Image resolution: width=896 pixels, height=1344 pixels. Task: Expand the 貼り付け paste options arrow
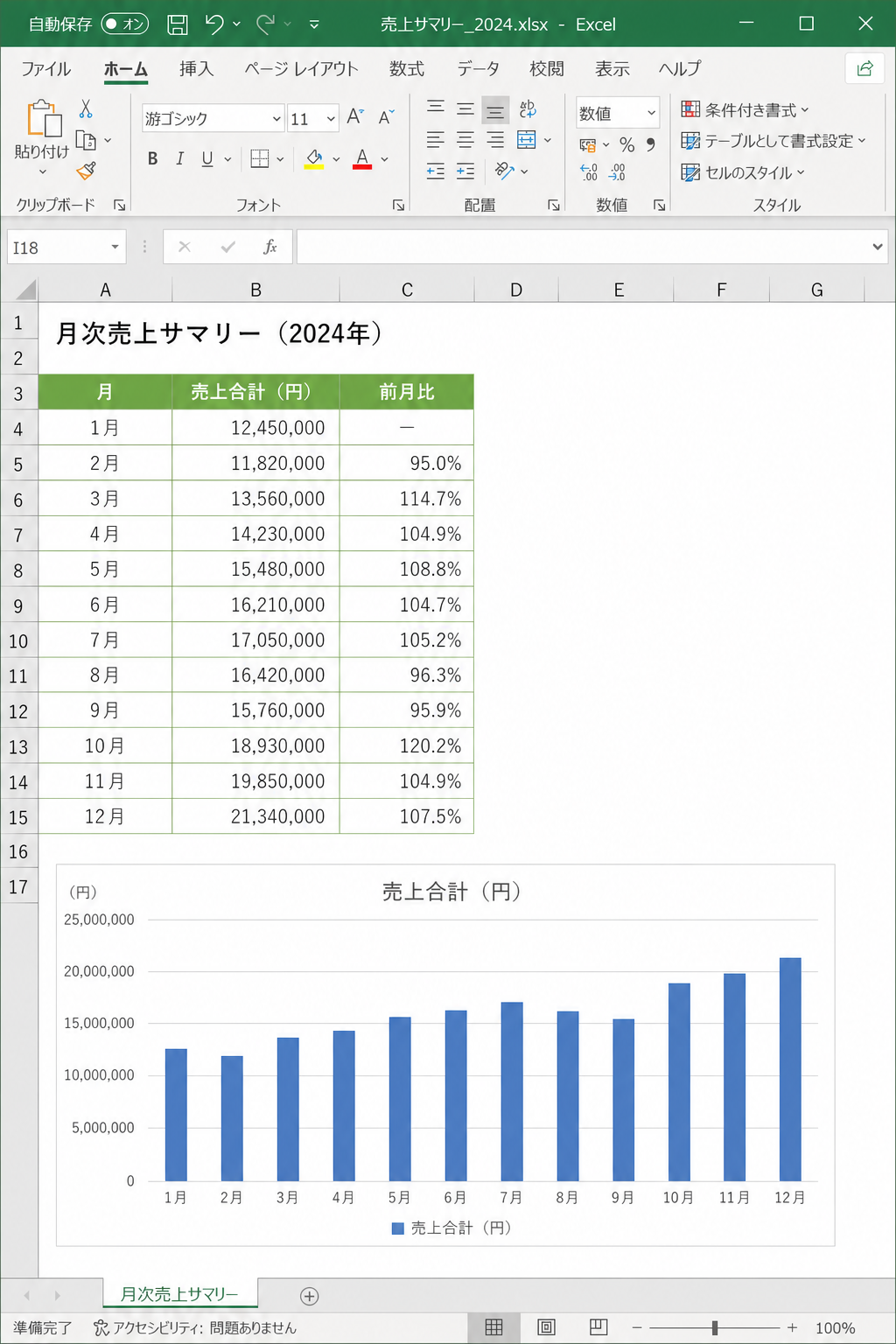43,172
